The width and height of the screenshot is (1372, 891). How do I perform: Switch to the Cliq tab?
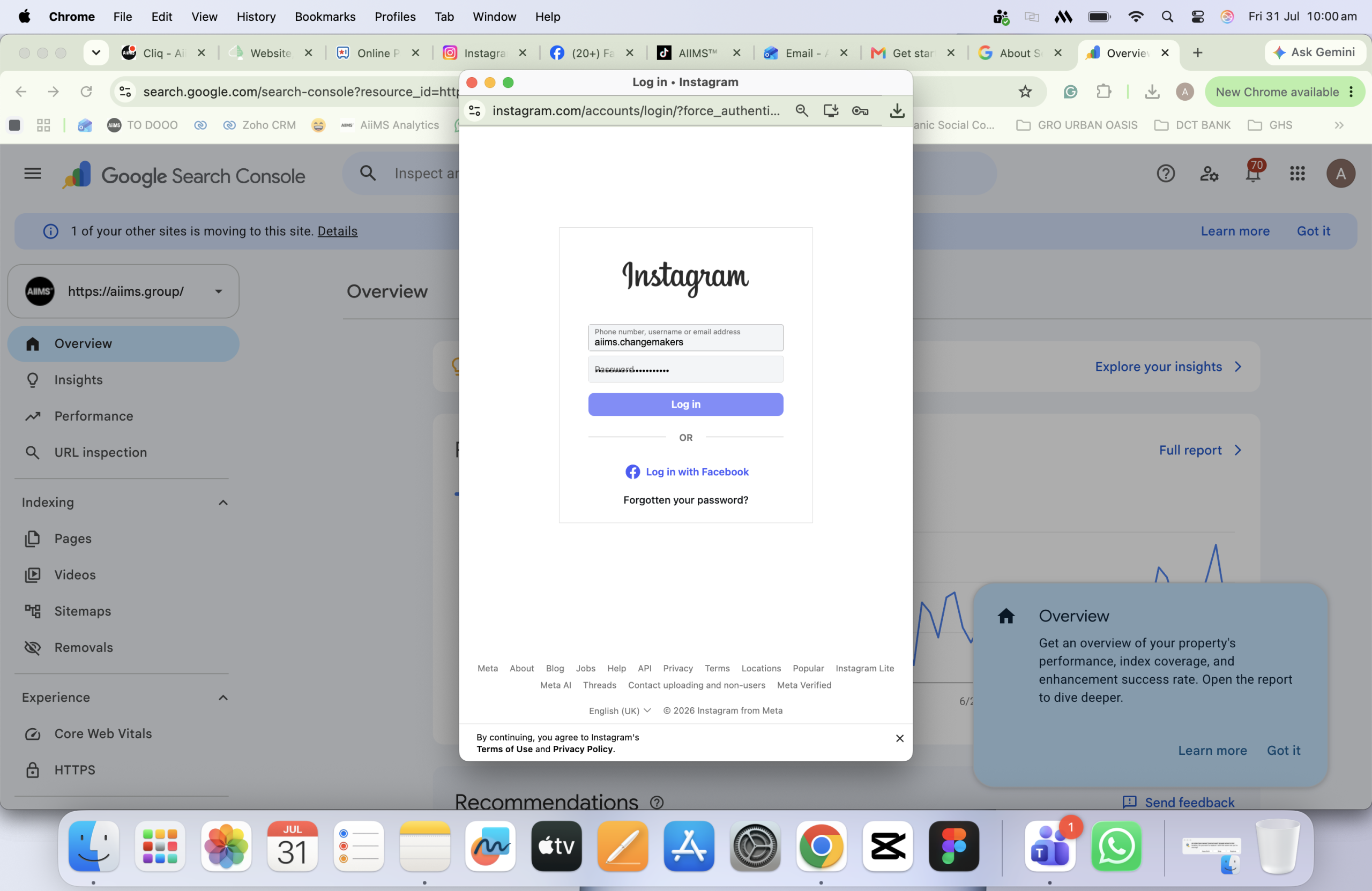click(x=163, y=53)
